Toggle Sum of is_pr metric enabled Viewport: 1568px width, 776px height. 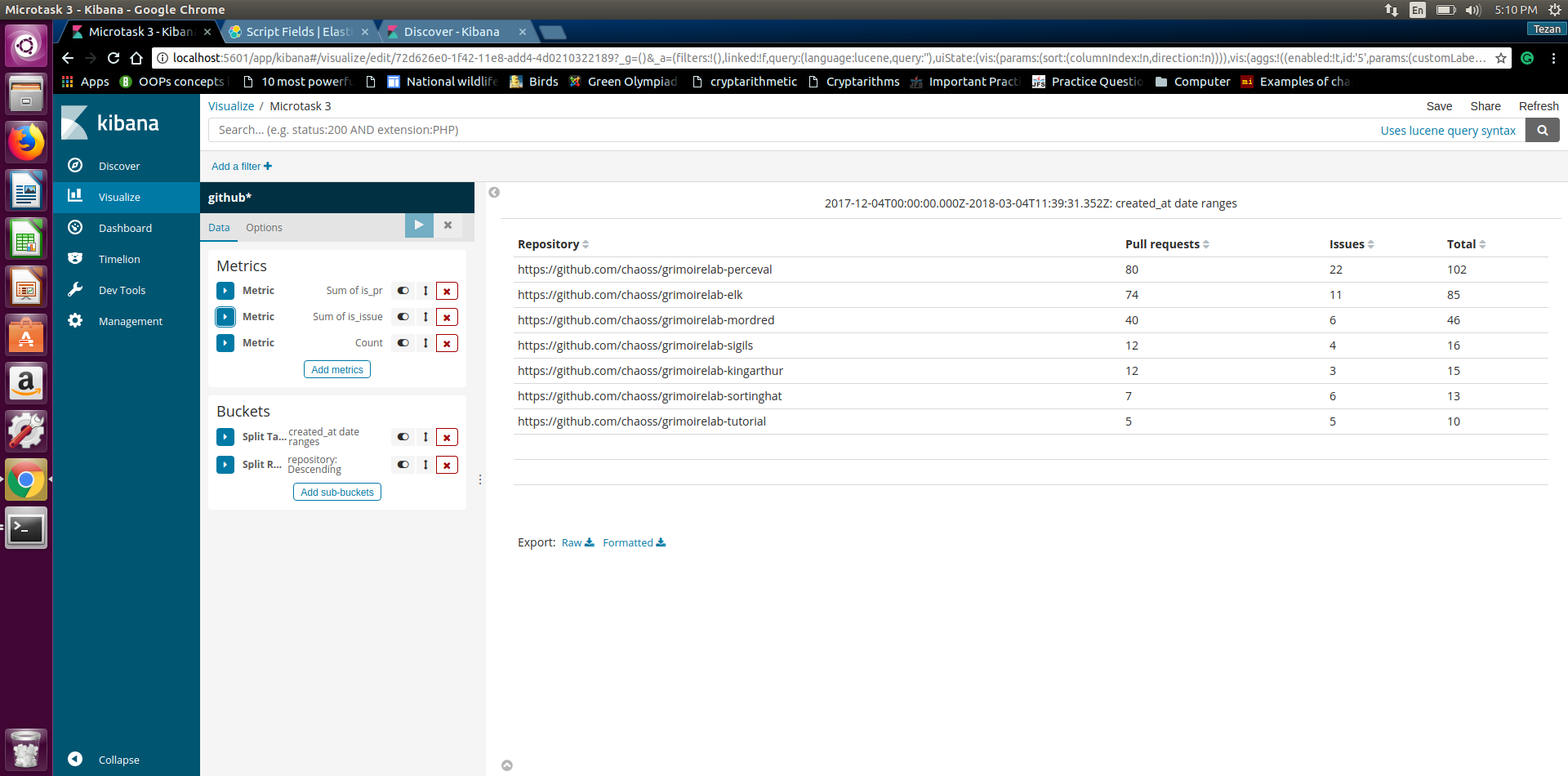point(403,291)
